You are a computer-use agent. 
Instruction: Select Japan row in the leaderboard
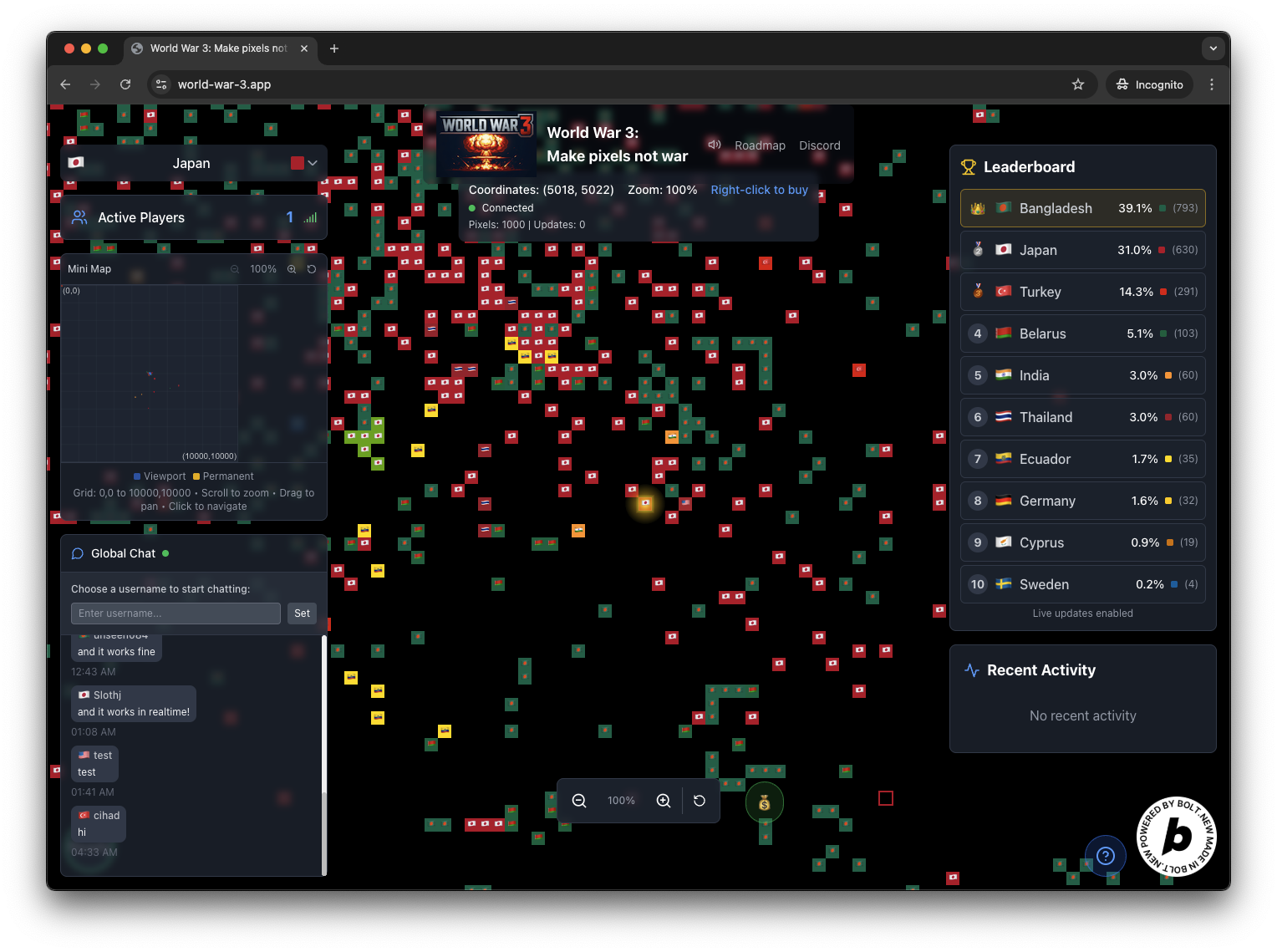pyautogui.click(x=1083, y=250)
